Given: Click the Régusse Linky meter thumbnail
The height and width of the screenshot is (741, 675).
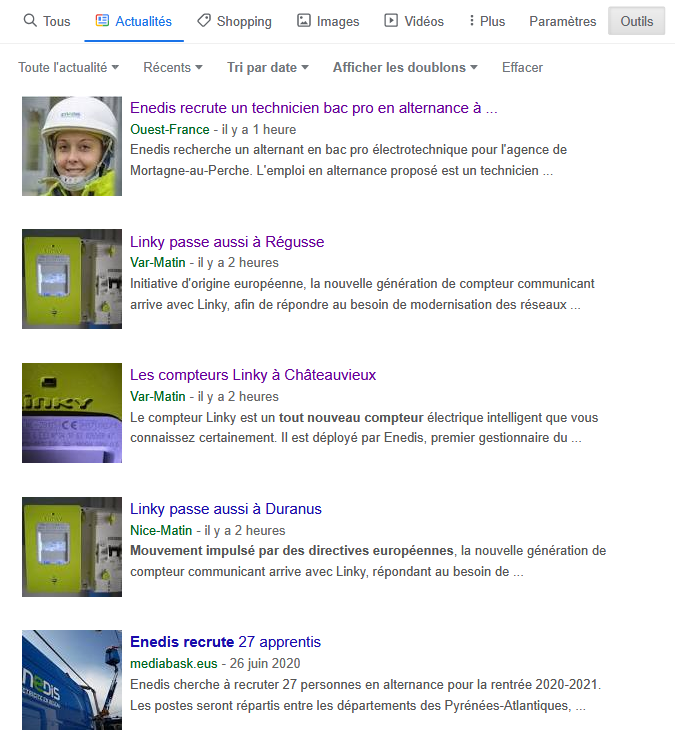Looking at the screenshot, I should (72, 279).
